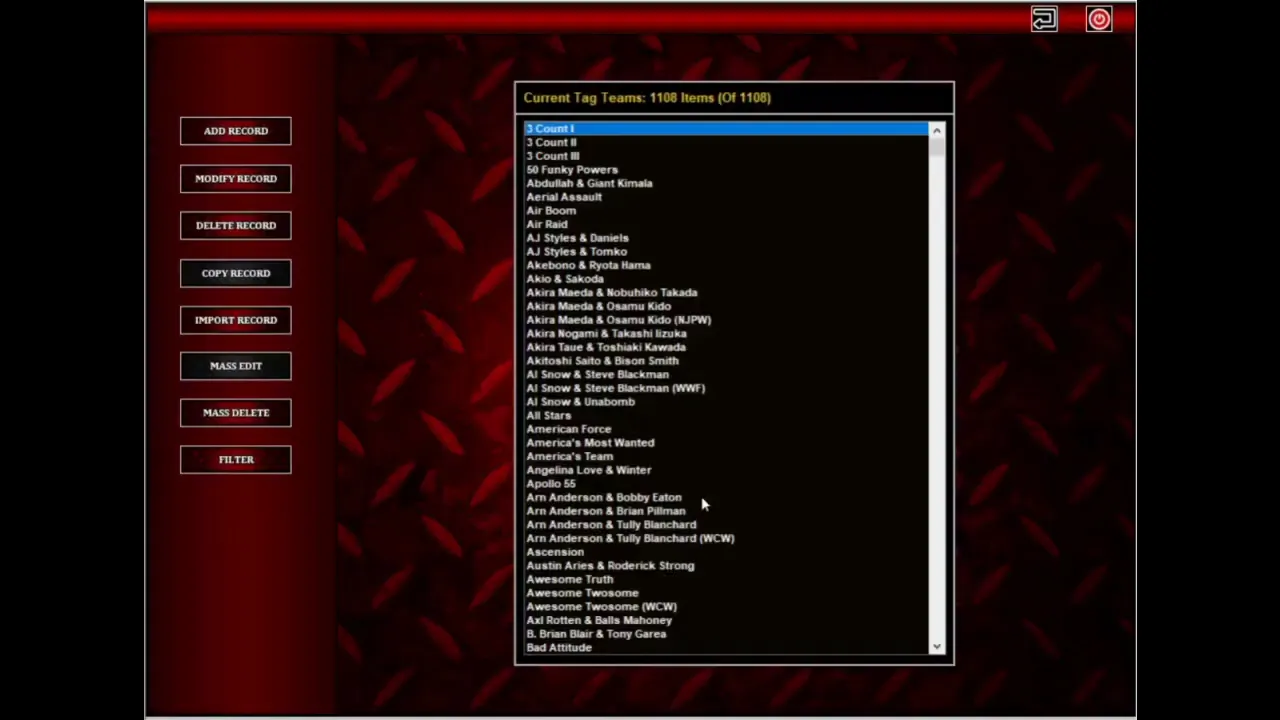
Task: Select 'Akebono & Ryota Hama'
Action: click(x=727, y=265)
